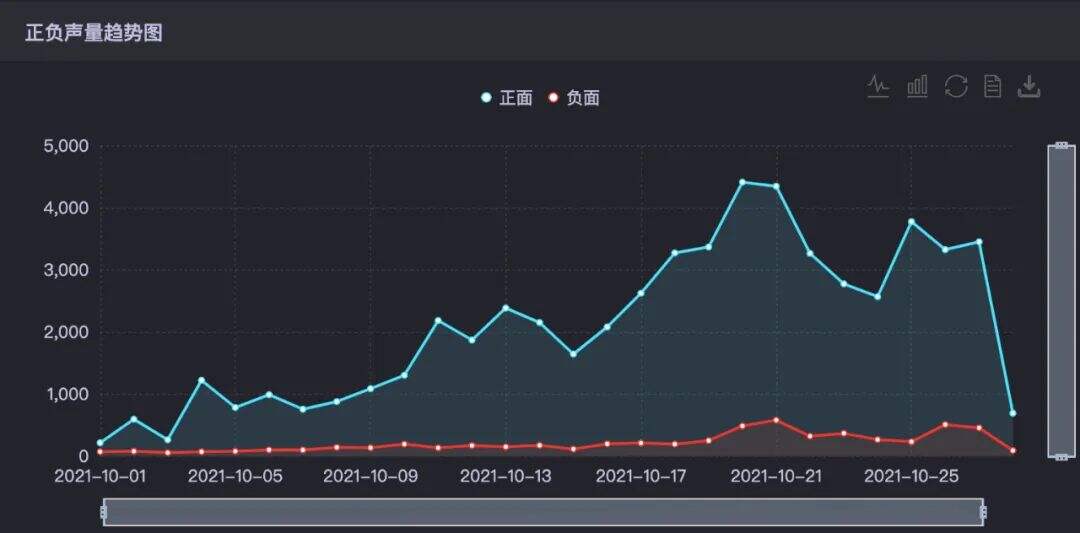The height and width of the screenshot is (533, 1080).
Task: Download chart as image icon
Action: point(1029,87)
